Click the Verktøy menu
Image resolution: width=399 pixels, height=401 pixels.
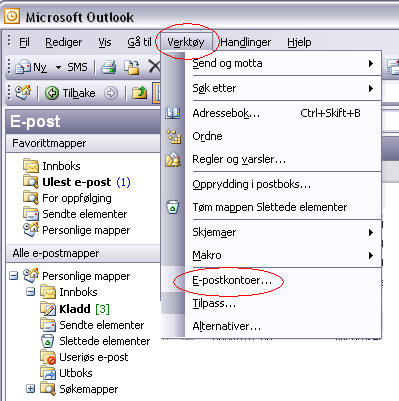point(186,42)
